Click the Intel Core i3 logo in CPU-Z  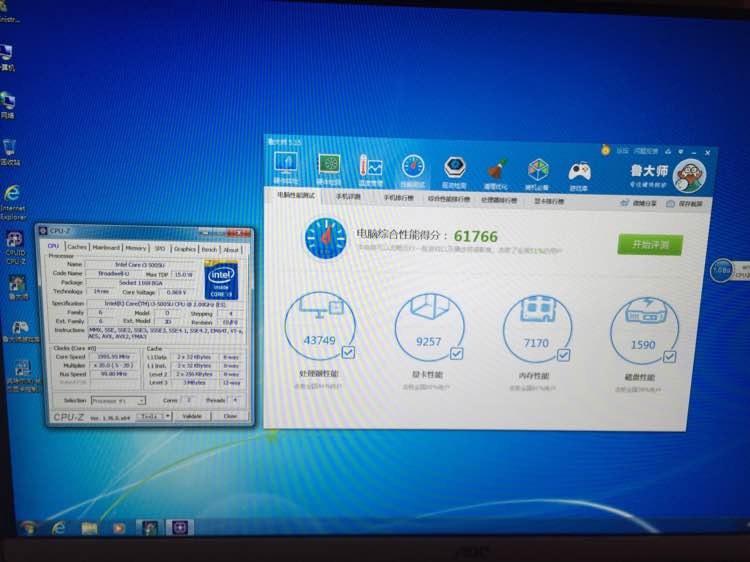(x=221, y=280)
